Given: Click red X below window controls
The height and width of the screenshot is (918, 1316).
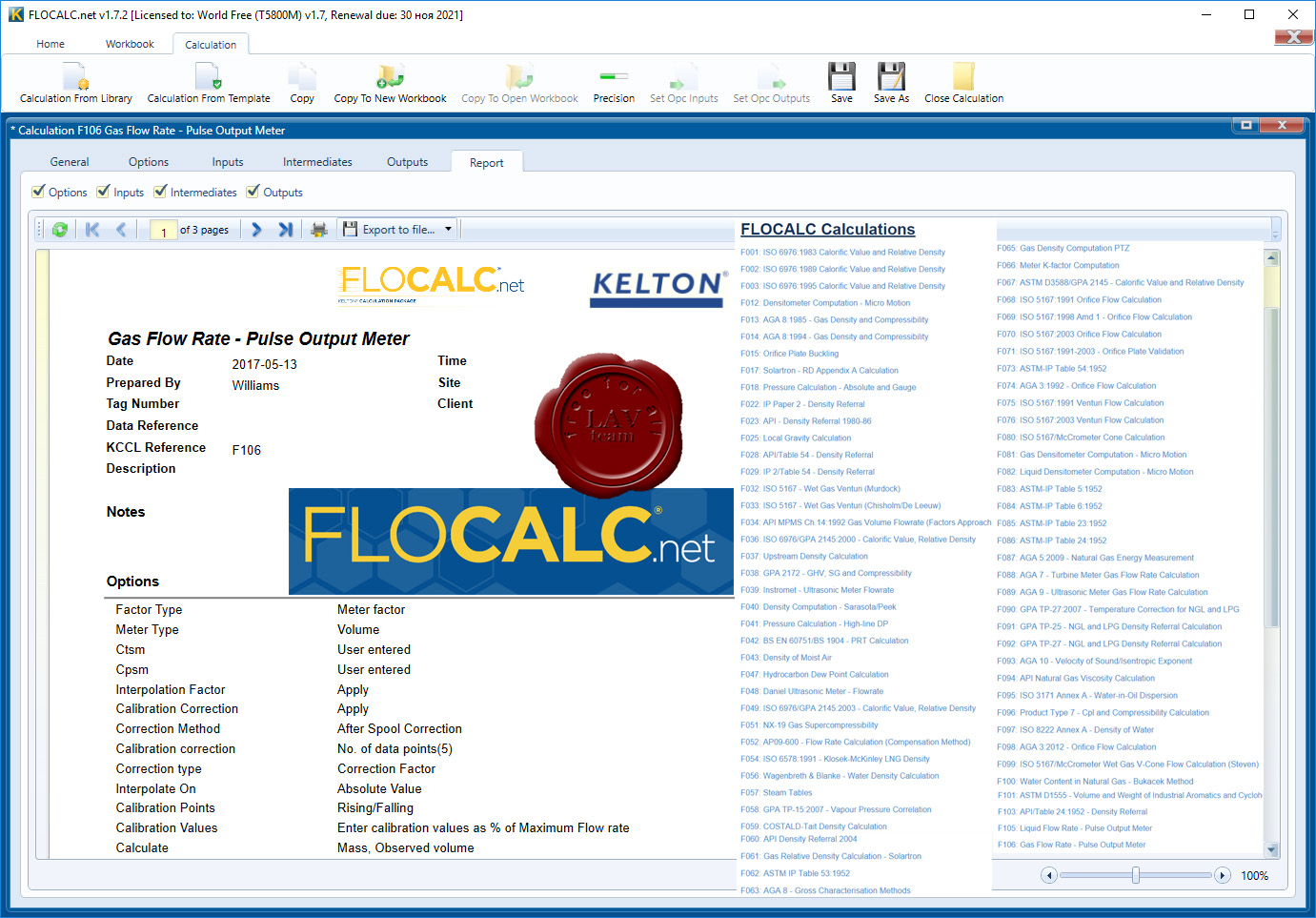Looking at the screenshot, I should (x=1293, y=37).
